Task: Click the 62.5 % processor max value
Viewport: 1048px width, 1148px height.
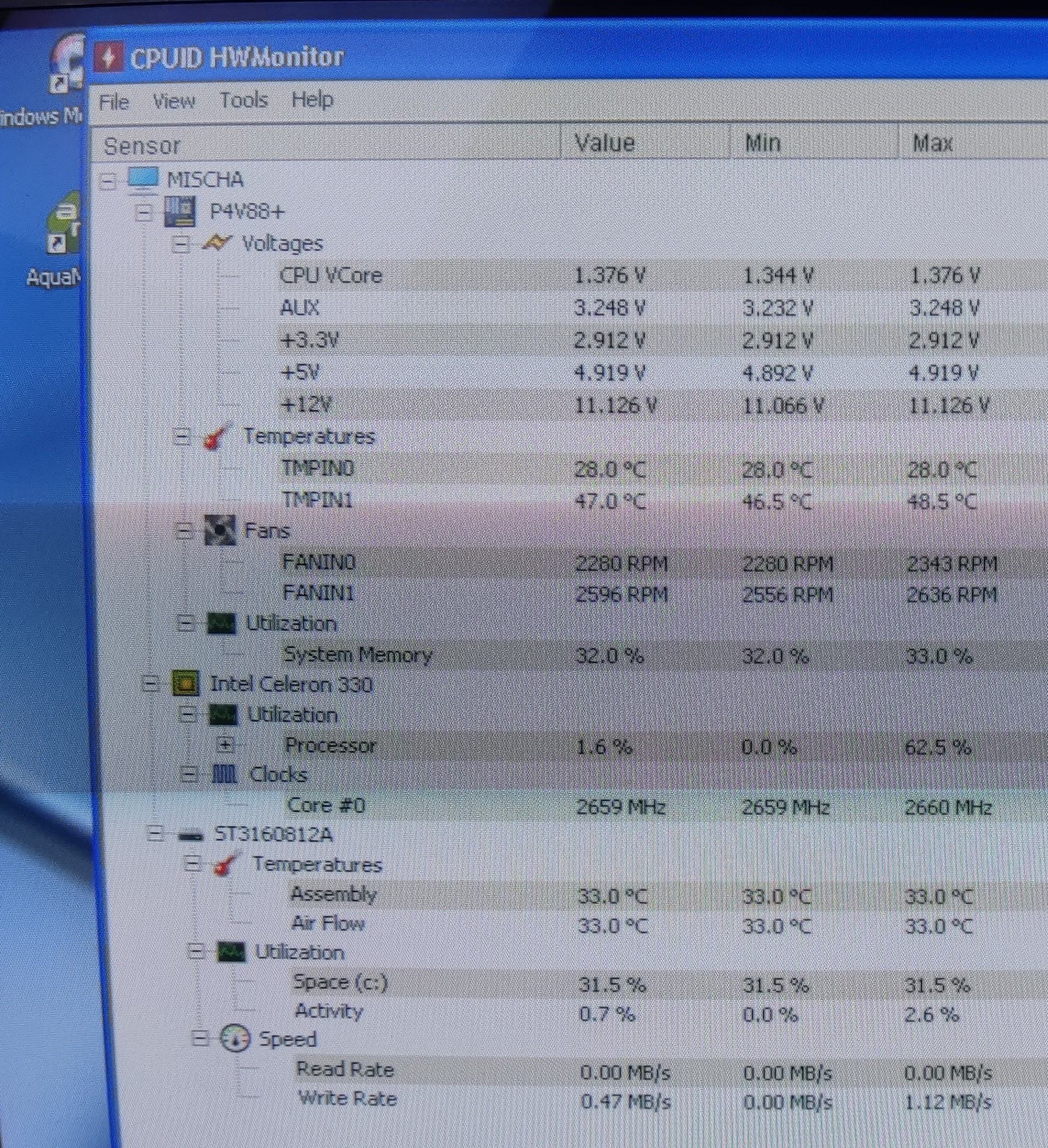Action: coord(937,746)
